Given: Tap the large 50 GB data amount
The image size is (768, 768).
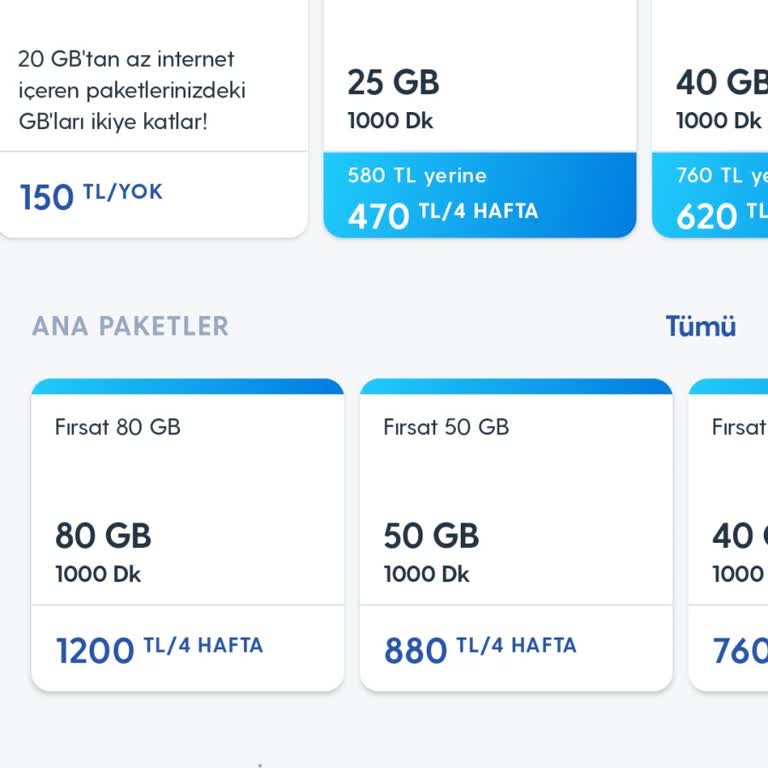Looking at the screenshot, I should click(431, 536).
